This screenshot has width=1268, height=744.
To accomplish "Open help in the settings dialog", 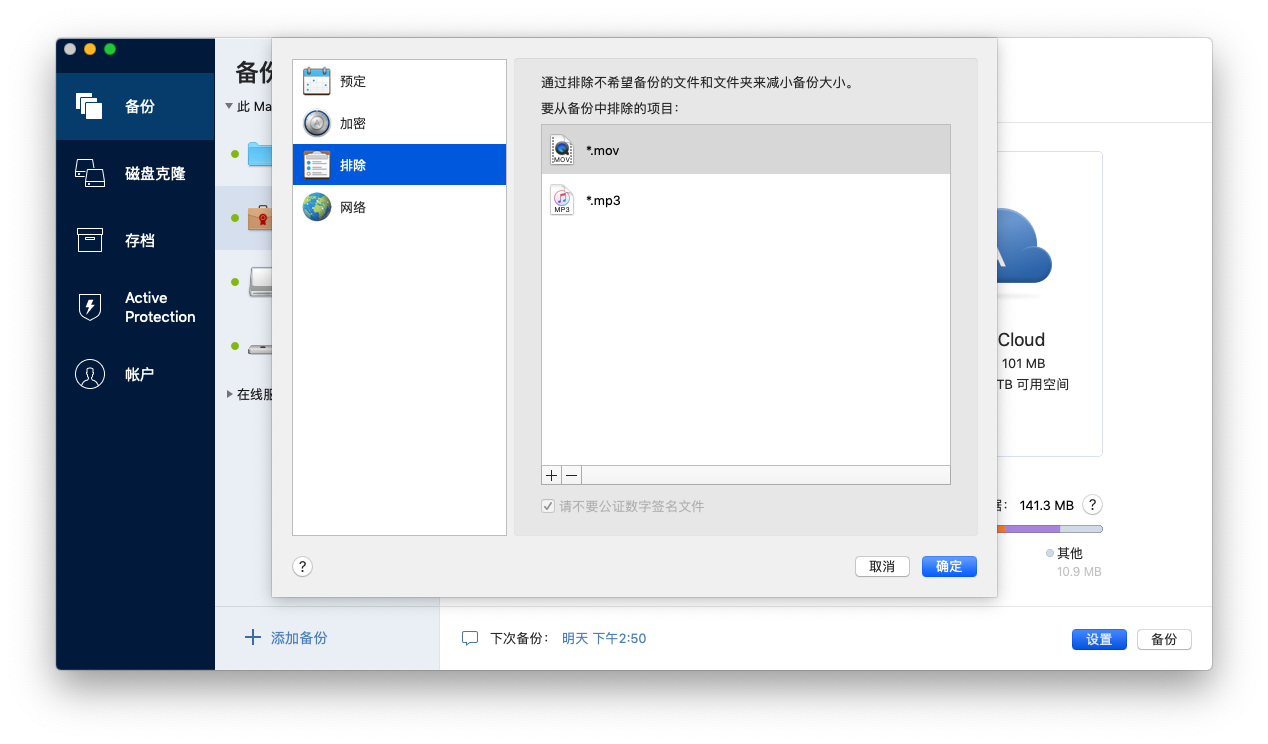I will tap(303, 567).
